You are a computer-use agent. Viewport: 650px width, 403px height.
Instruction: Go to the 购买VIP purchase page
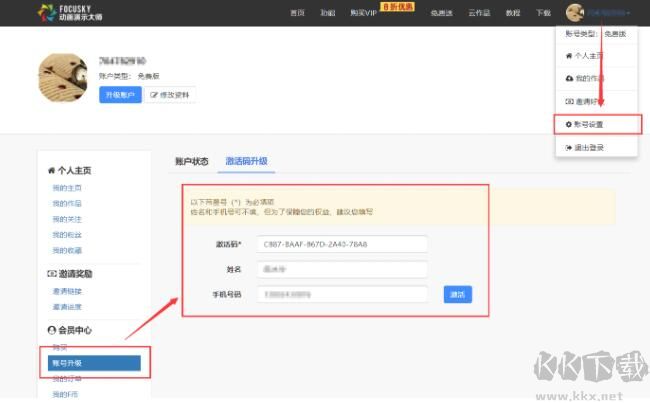tap(364, 13)
